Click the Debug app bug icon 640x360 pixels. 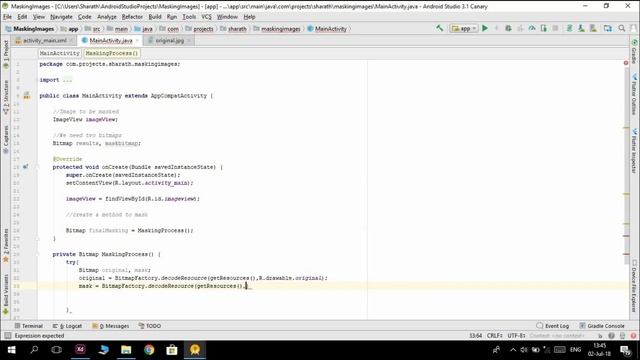[508, 28]
